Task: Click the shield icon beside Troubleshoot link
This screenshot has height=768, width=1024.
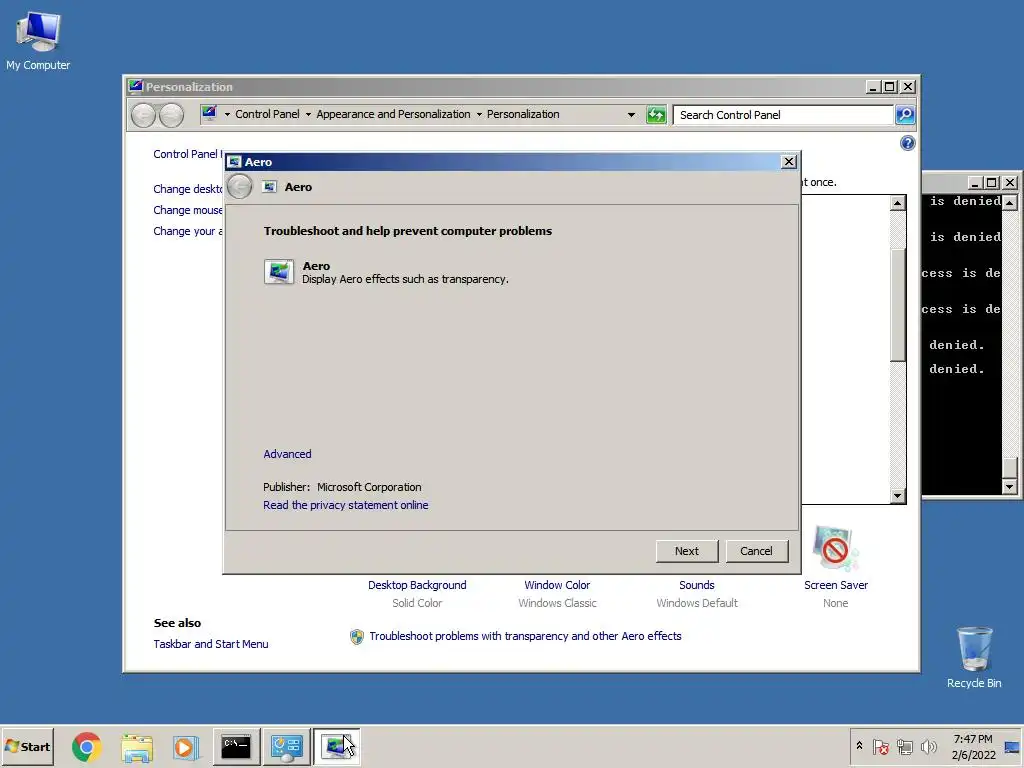Action: 357,637
